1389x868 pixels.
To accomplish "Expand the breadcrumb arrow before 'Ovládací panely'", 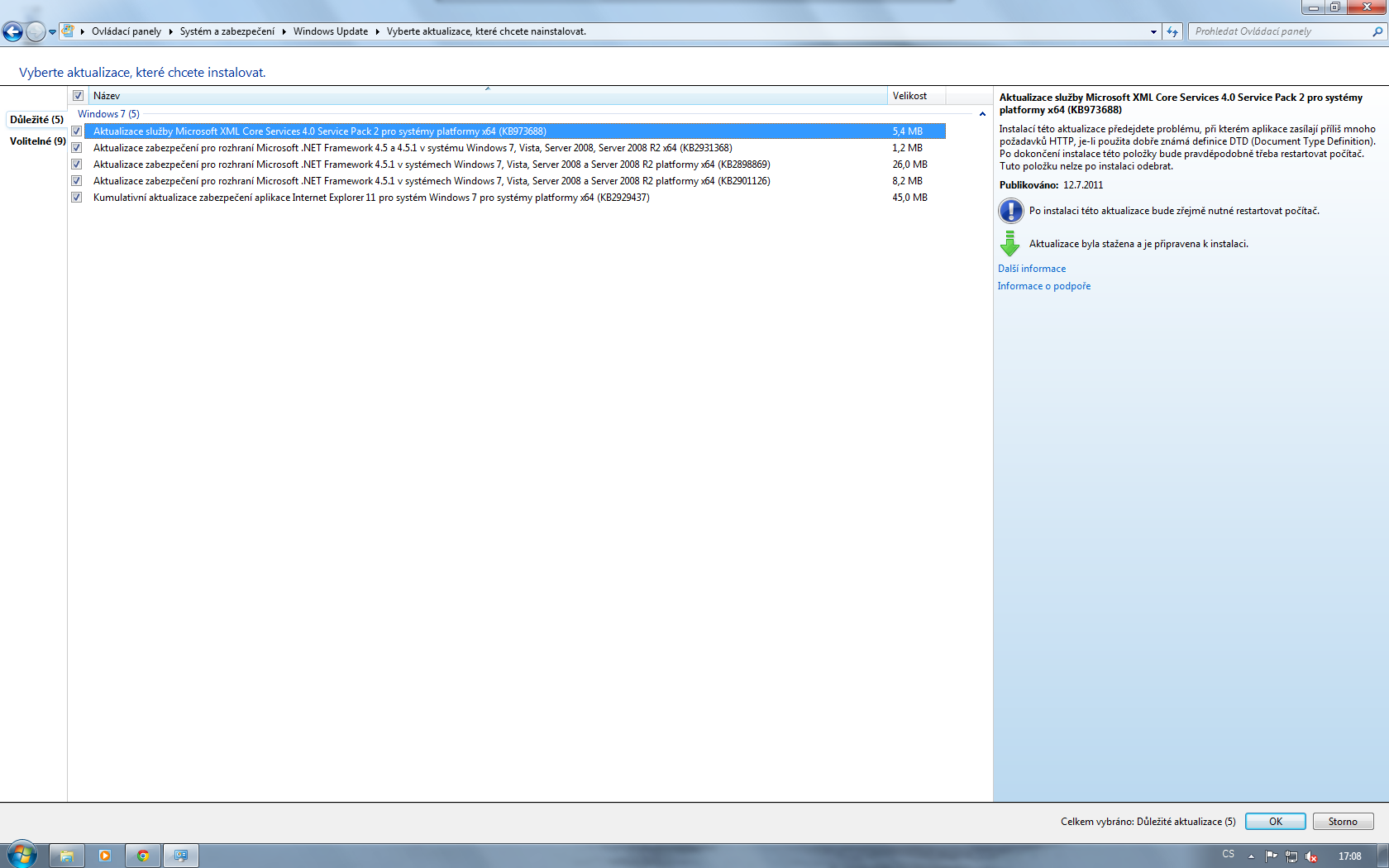I will [x=83, y=31].
